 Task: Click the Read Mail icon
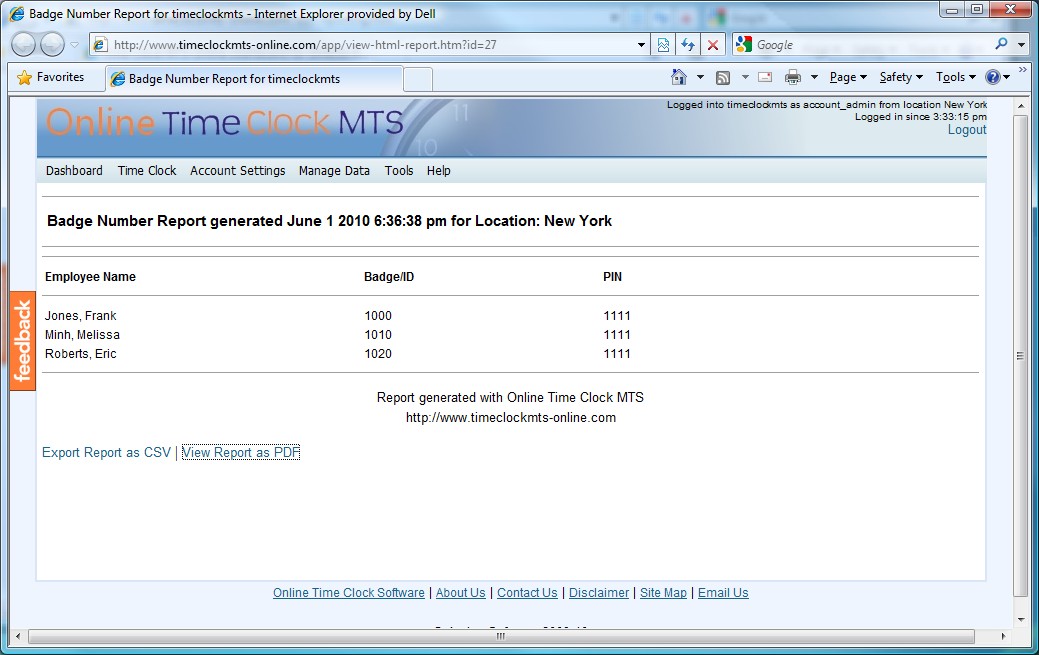(x=765, y=78)
